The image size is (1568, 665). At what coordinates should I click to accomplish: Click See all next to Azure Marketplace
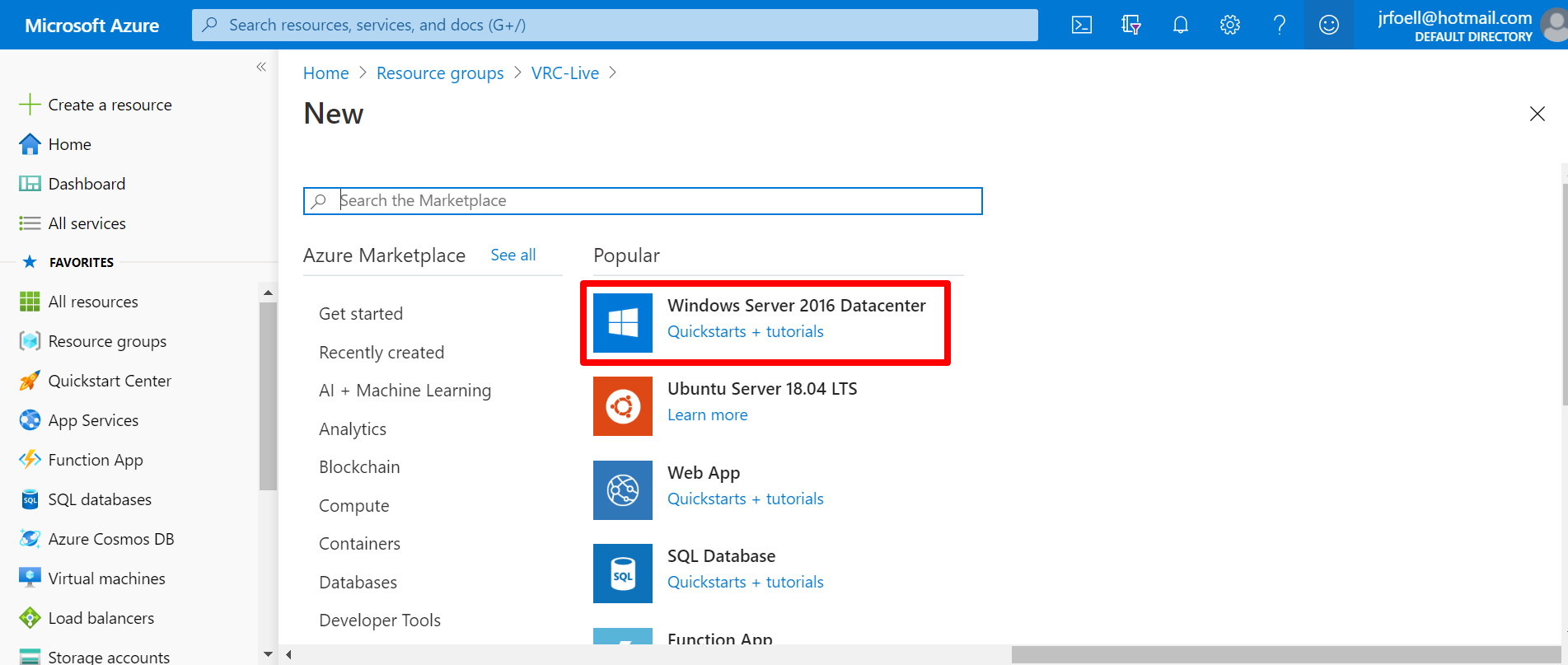(x=513, y=255)
